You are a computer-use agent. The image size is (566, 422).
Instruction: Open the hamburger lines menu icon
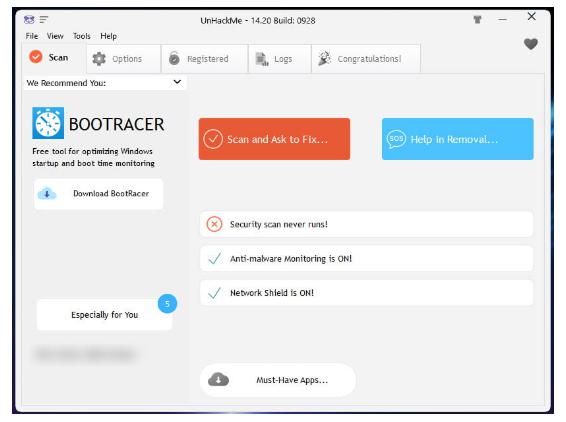tap(44, 19)
